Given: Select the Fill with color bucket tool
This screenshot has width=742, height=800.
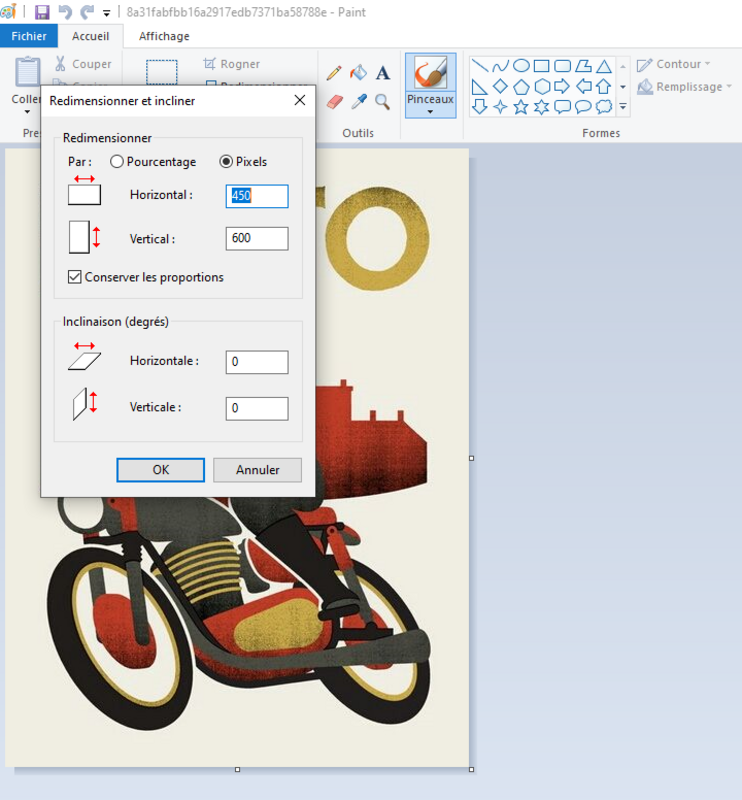Looking at the screenshot, I should coord(358,72).
